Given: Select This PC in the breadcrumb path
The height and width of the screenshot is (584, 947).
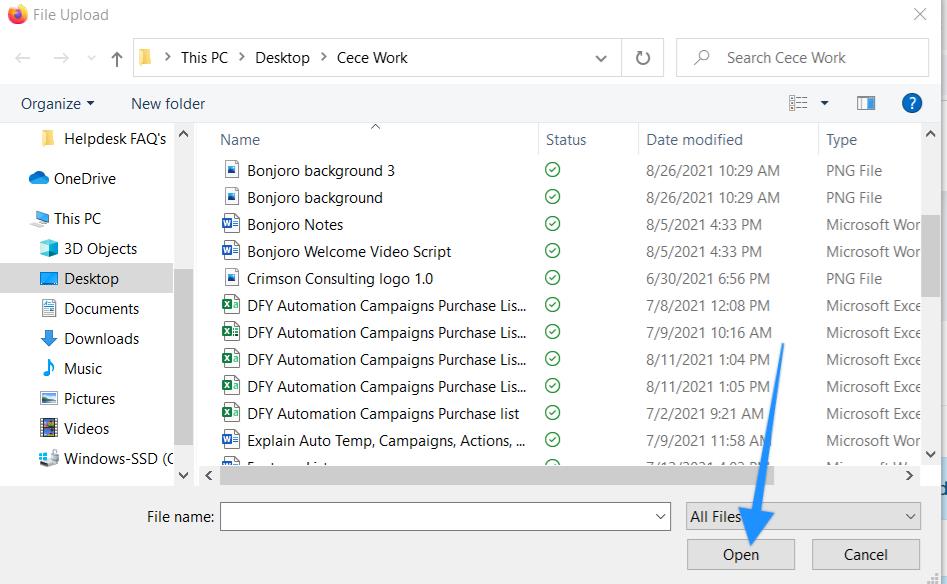Looking at the screenshot, I should click(204, 57).
